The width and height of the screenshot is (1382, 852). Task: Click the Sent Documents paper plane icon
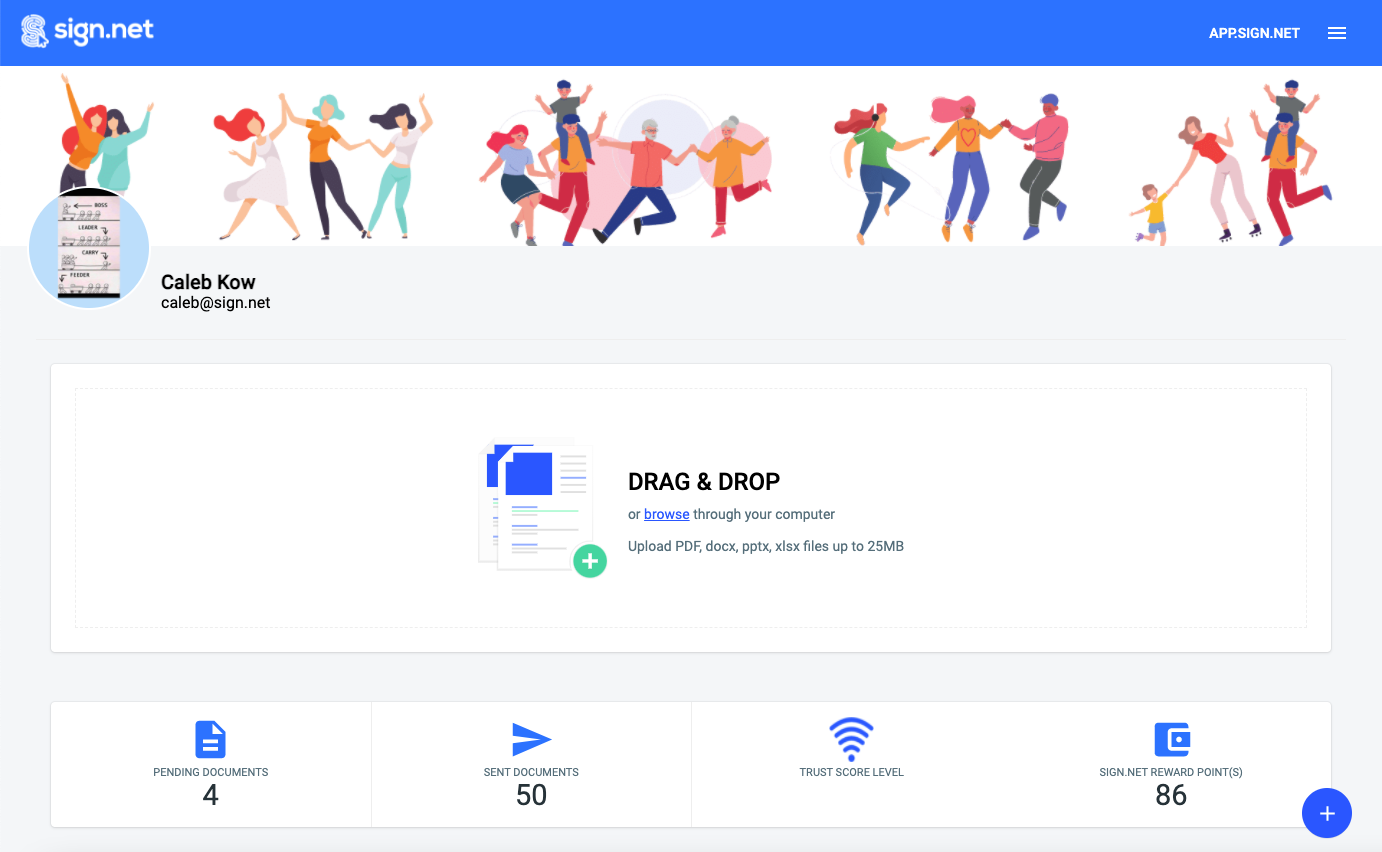pyautogui.click(x=531, y=740)
